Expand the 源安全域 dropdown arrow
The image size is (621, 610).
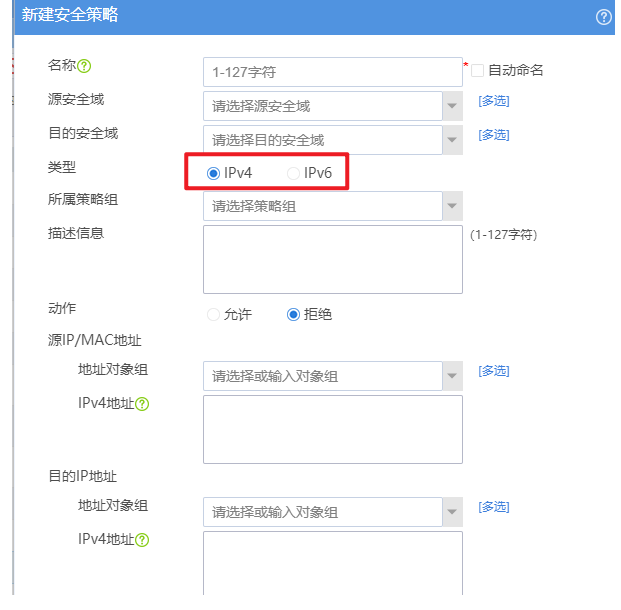tap(452, 106)
